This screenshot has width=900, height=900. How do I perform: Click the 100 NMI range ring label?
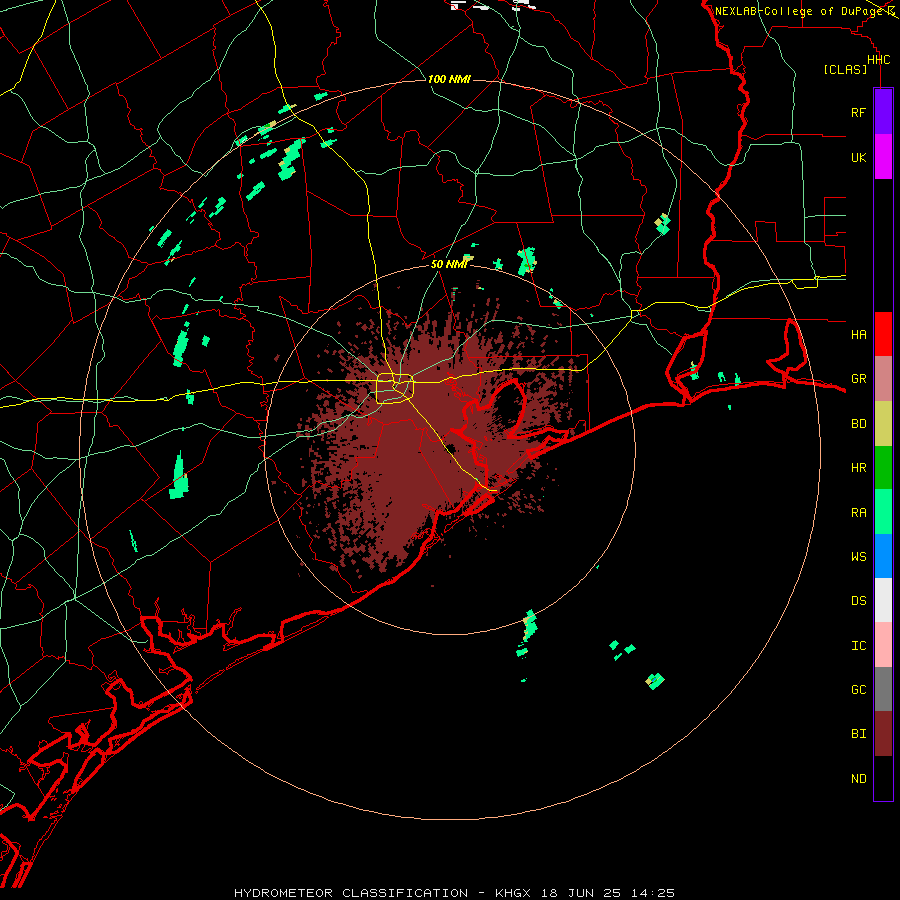coord(449,79)
